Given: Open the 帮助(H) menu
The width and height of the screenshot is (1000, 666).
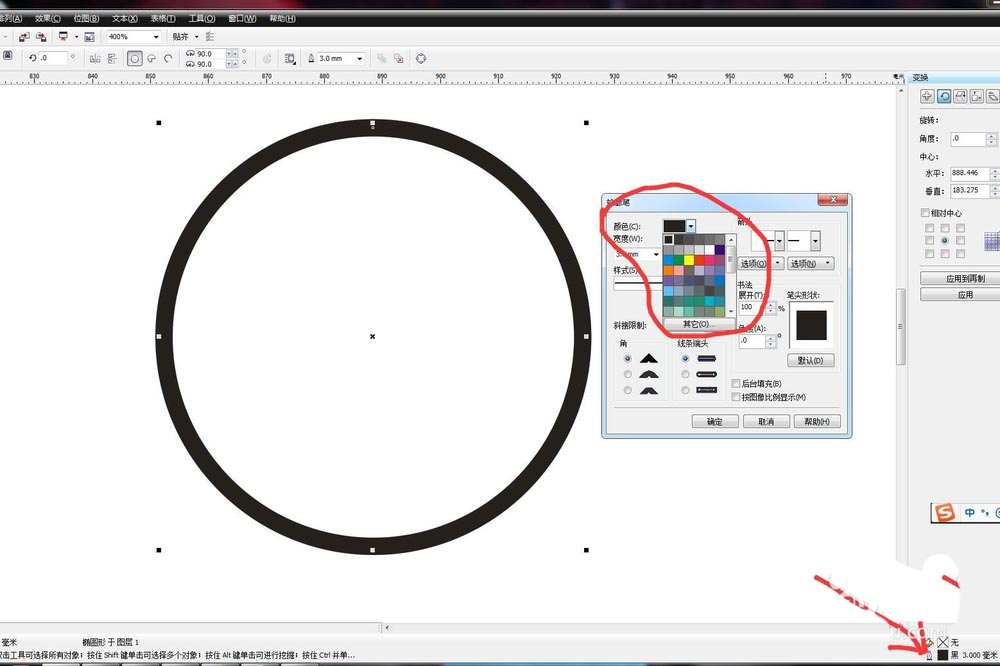Looking at the screenshot, I should [282, 18].
